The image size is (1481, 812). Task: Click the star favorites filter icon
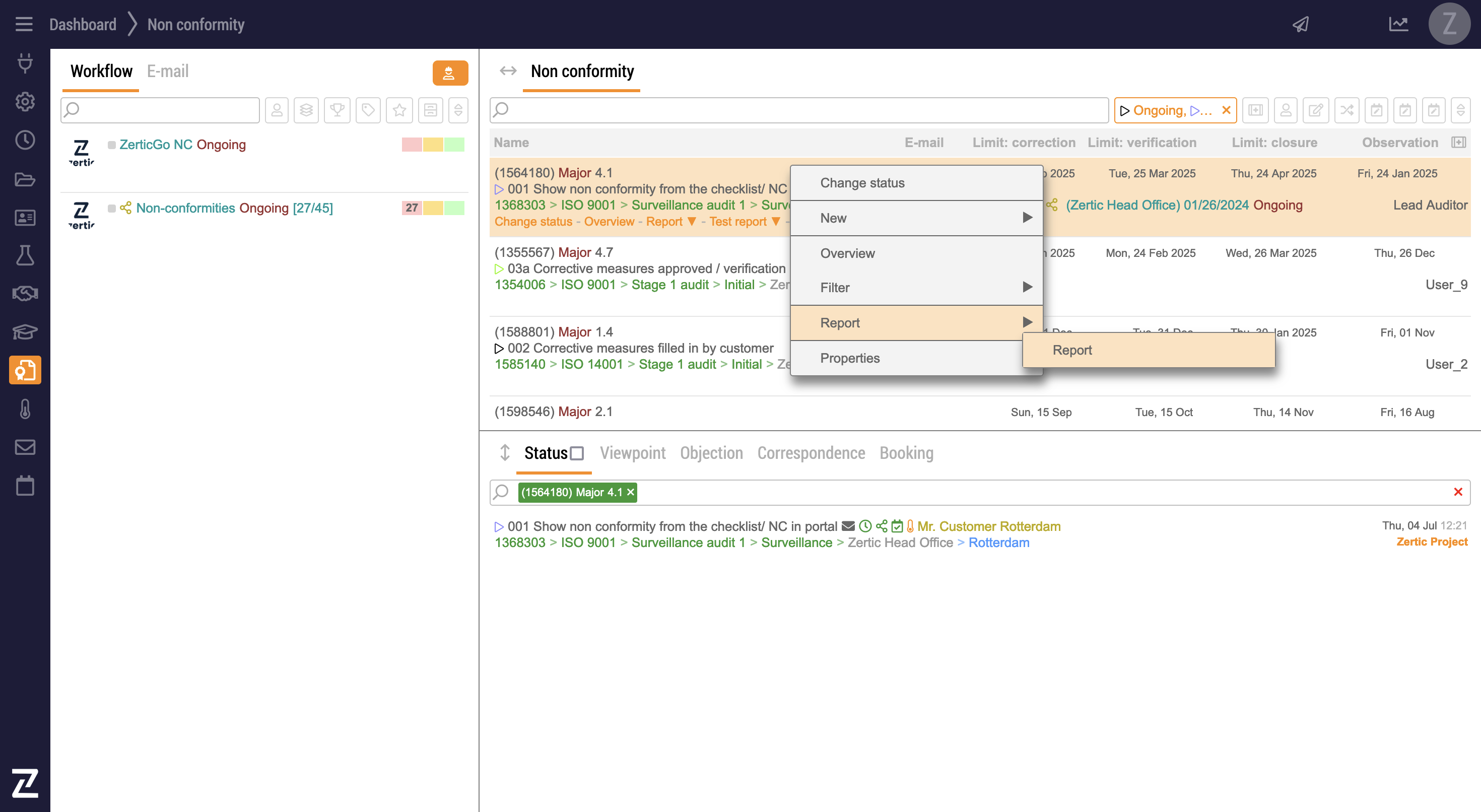point(399,110)
